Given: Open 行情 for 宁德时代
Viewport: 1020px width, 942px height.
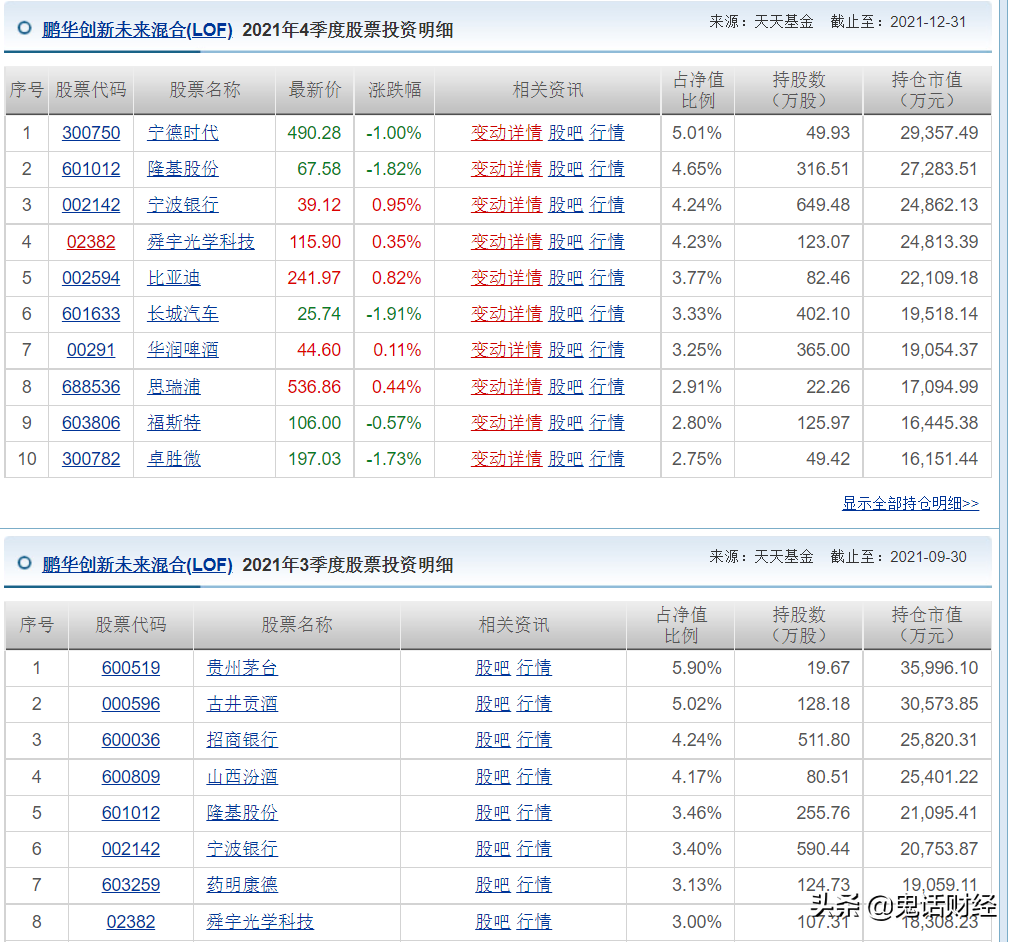Looking at the screenshot, I should coord(607,133).
